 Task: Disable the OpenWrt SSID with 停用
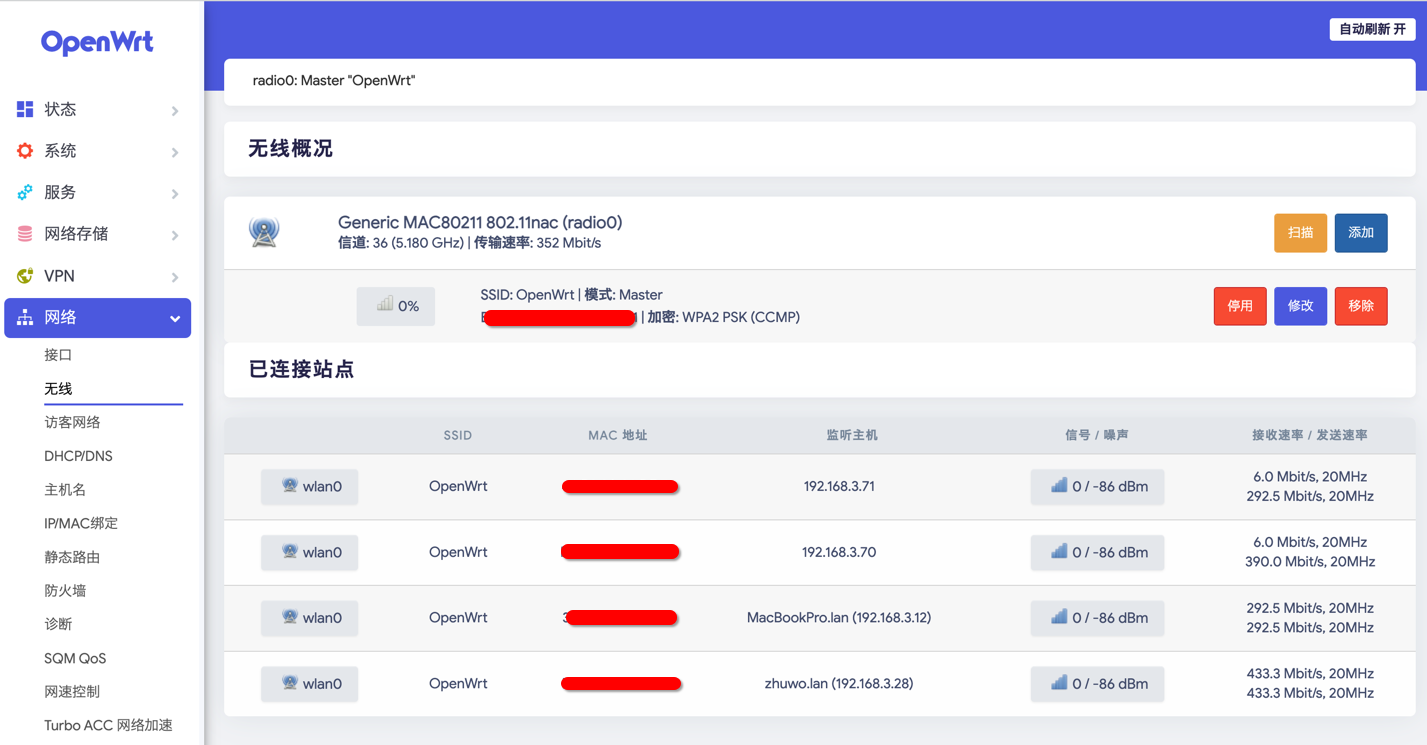(1240, 306)
